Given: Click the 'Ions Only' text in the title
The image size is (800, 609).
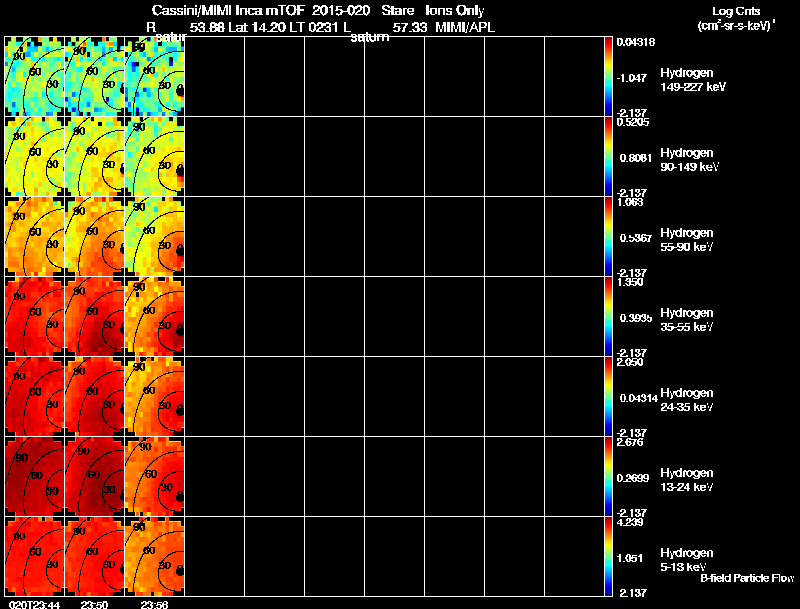Looking at the screenshot, I should [455, 11].
